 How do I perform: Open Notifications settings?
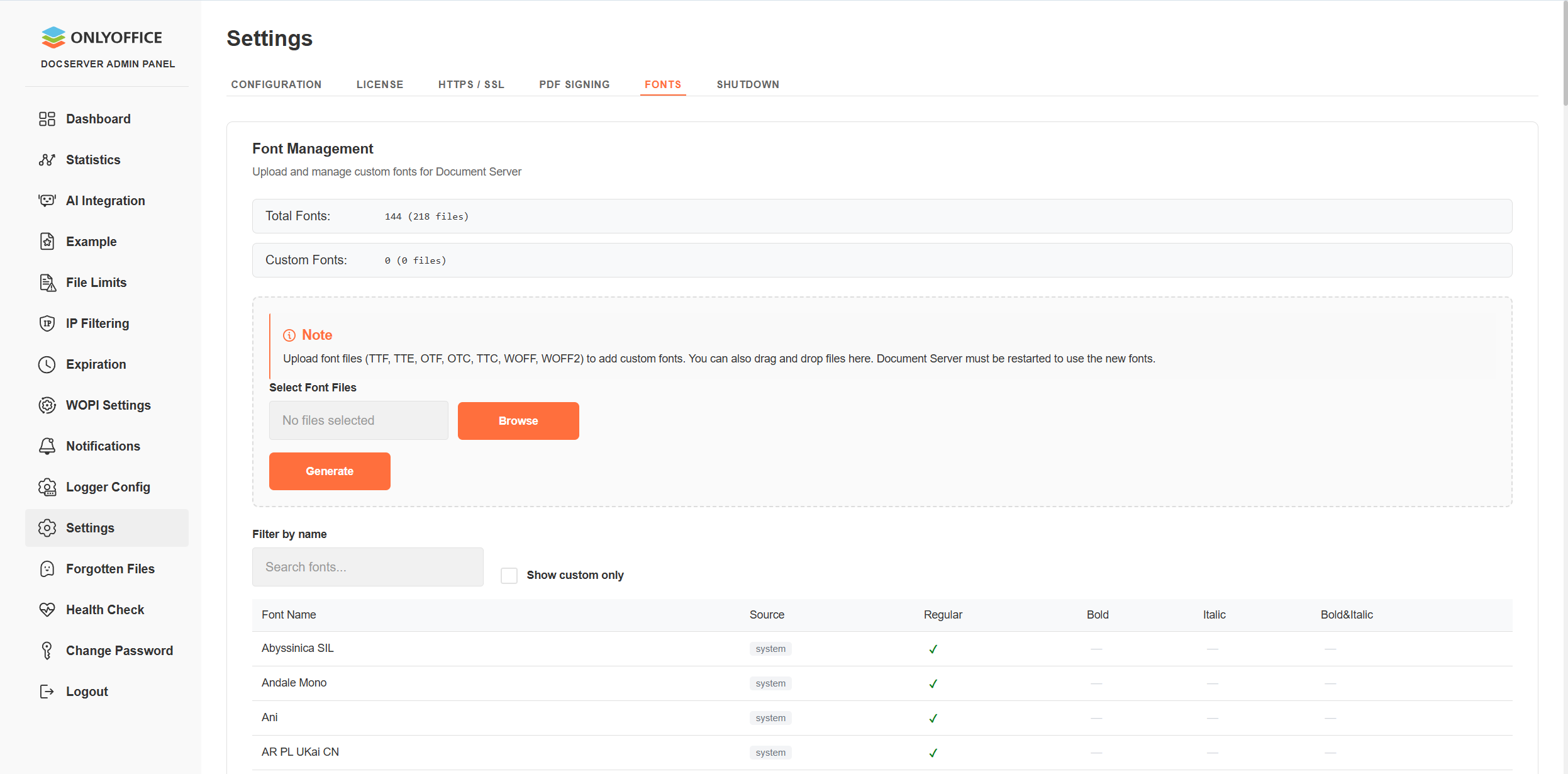pyautogui.click(x=103, y=446)
